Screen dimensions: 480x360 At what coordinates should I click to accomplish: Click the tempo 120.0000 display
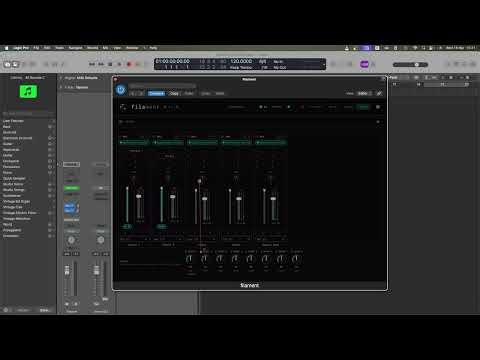point(241,61)
